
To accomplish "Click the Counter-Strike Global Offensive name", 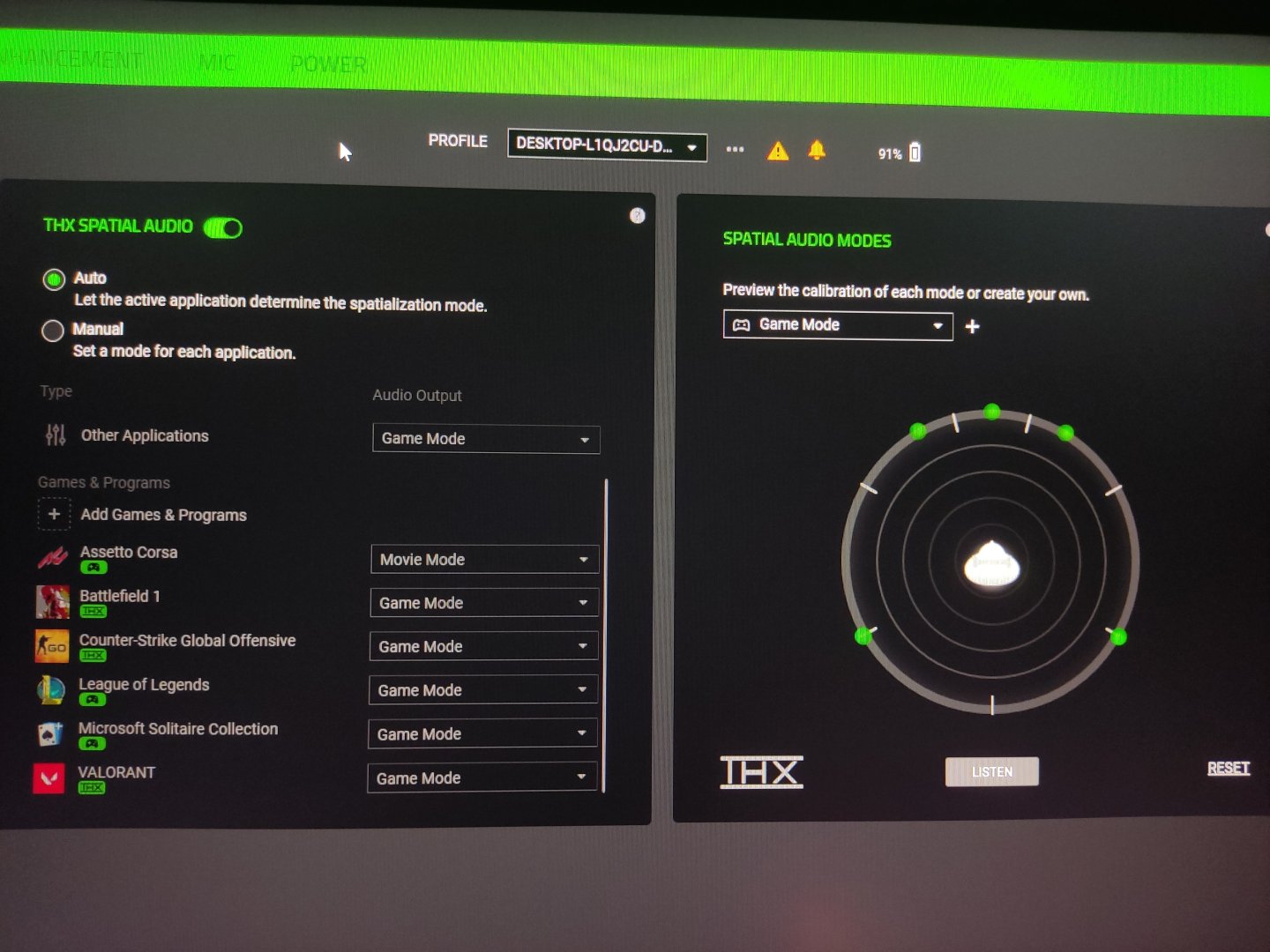I will 187,641.
